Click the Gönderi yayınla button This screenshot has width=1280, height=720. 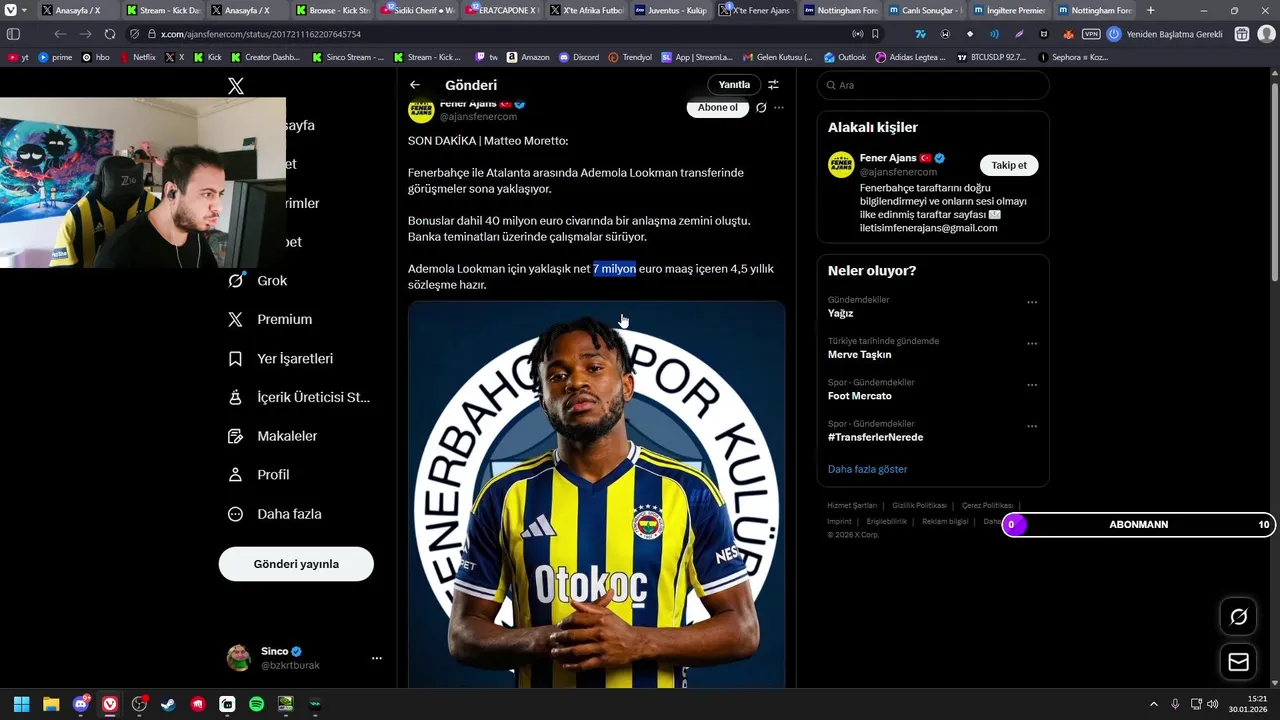click(296, 564)
